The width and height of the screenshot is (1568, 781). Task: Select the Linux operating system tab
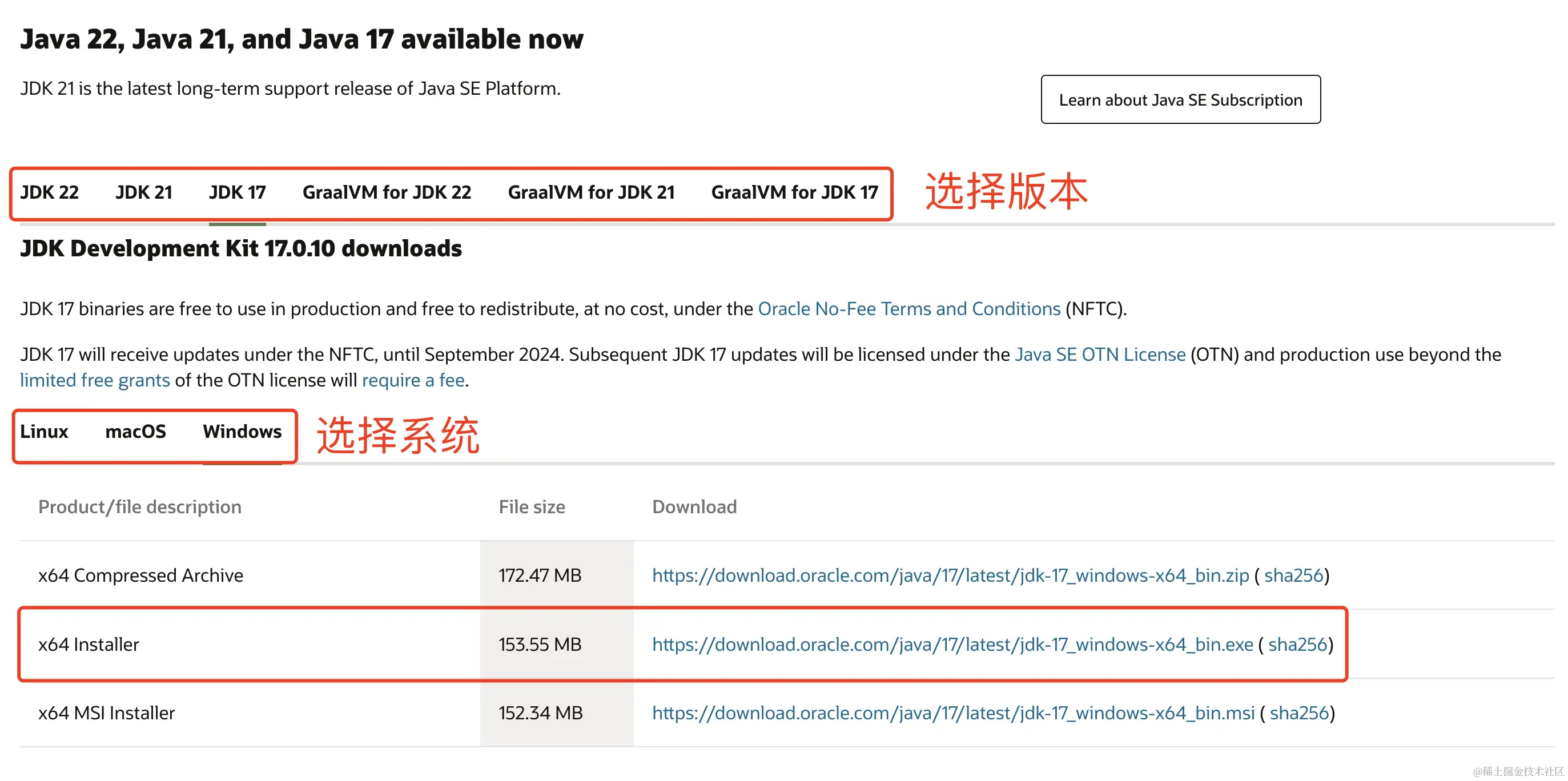point(44,431)
